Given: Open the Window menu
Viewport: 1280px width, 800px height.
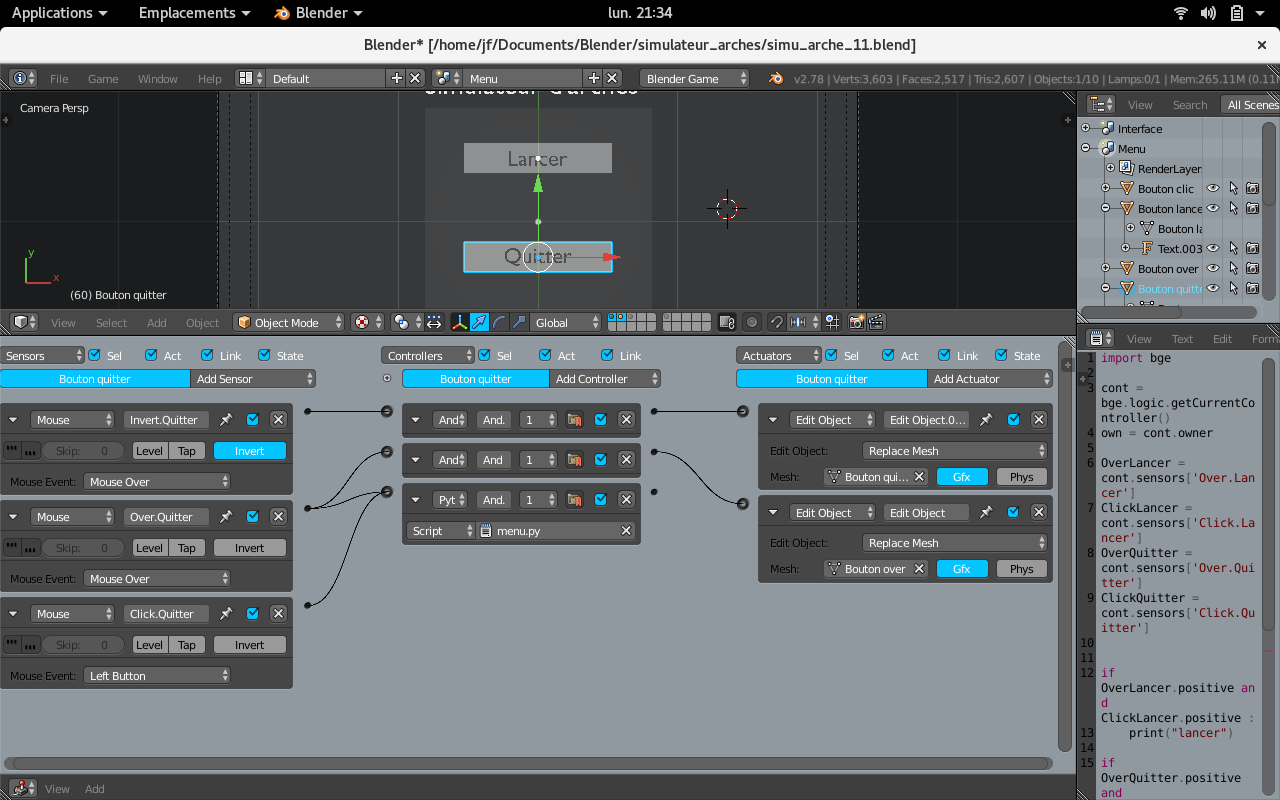Looking at the screenshot, I should 158,78.
